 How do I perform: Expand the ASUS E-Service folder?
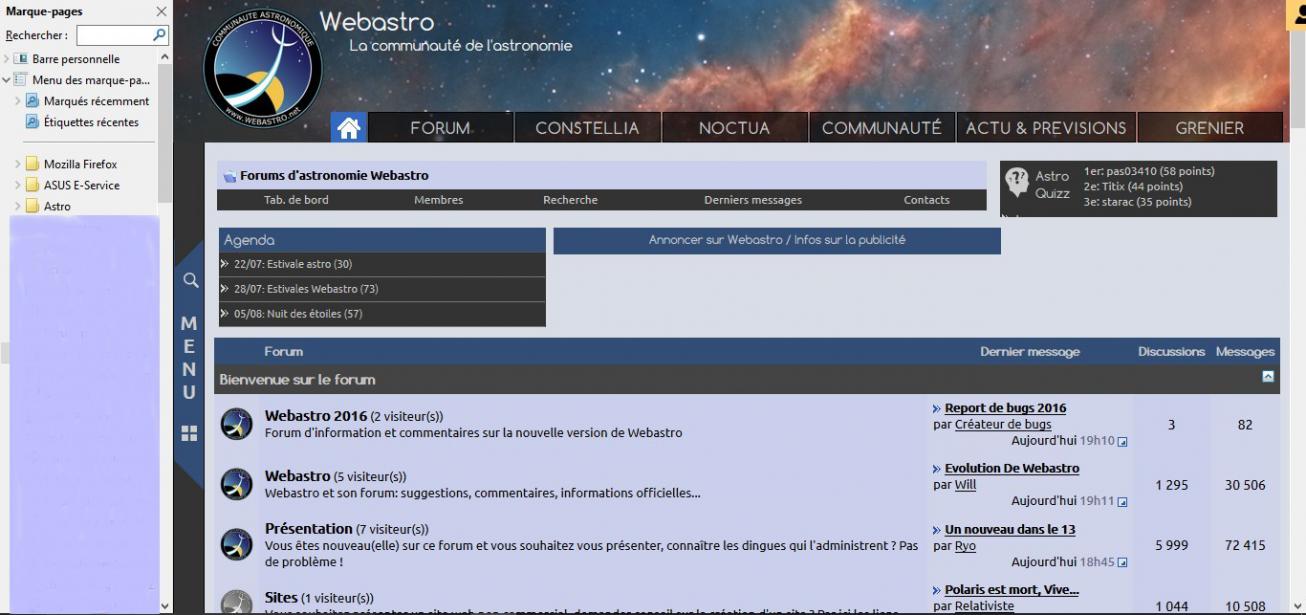(17, 185)
